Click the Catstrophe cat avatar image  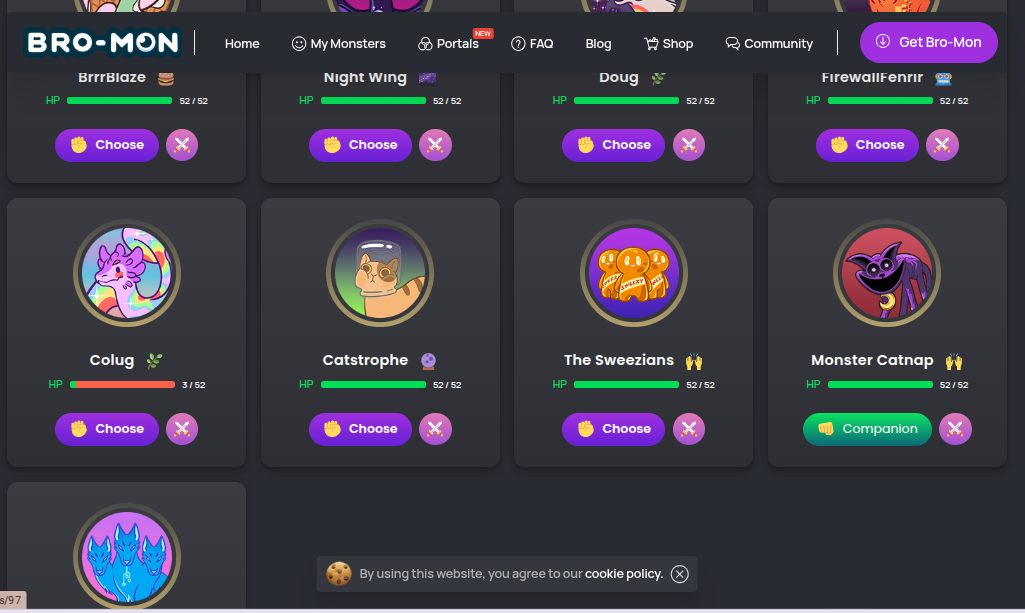tap(380, 273)
